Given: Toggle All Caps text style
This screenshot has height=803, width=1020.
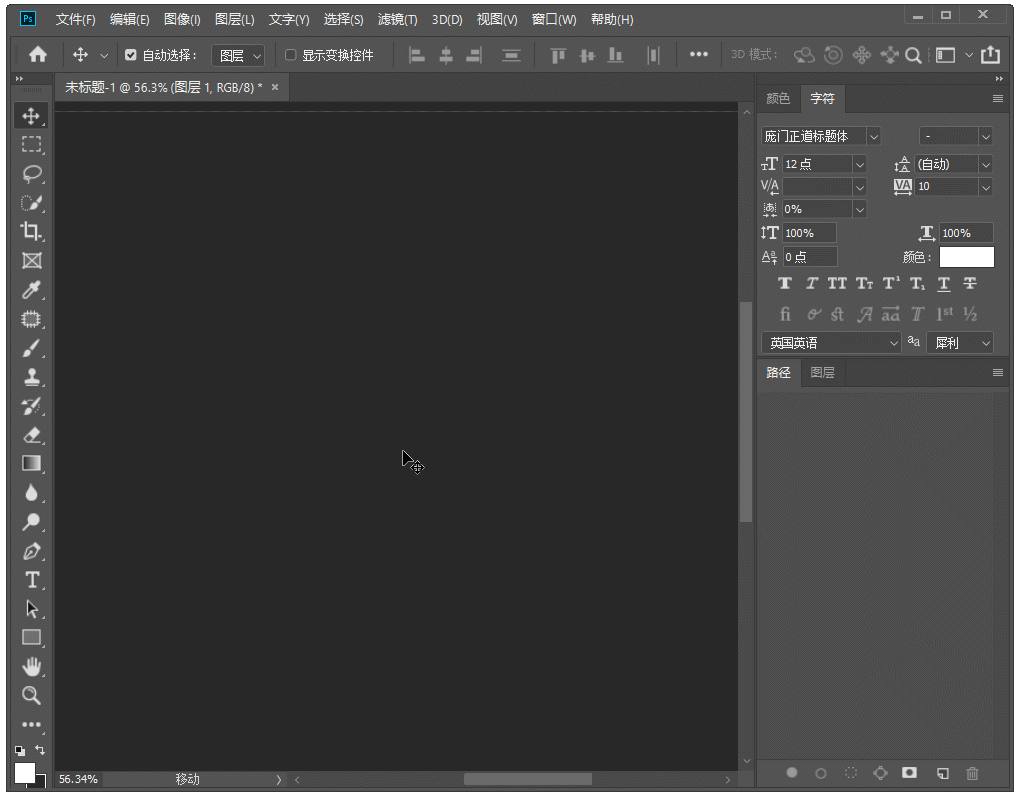Looking at the screenshot, I should coord(837,283).
